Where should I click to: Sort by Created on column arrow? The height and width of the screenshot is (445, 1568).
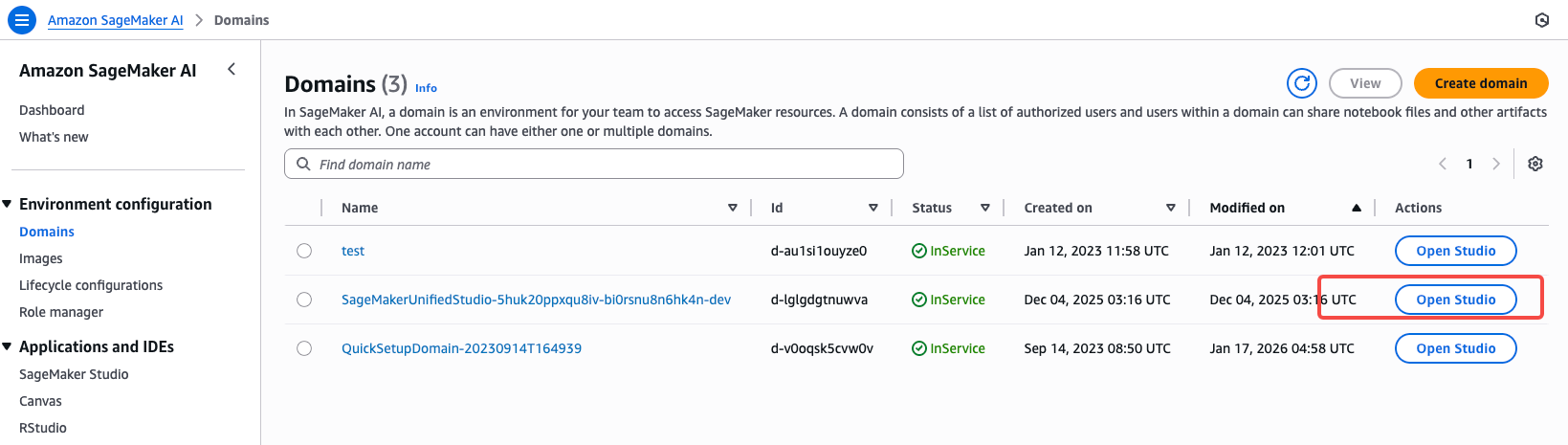tap(1171, 208)
